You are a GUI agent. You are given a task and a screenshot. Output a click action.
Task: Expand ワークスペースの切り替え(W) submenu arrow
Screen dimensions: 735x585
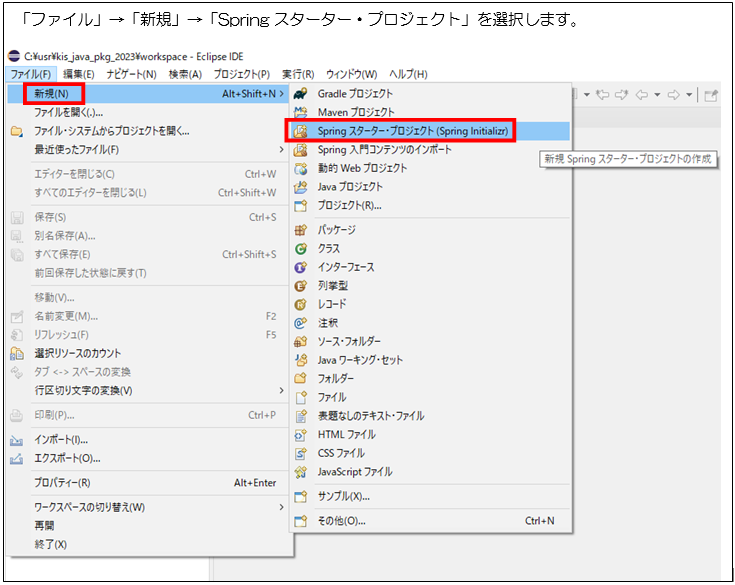tap(281, 507)
